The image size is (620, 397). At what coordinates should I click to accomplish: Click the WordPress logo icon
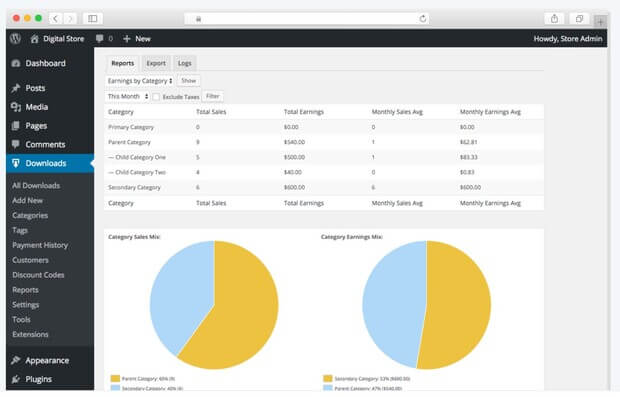15,38
